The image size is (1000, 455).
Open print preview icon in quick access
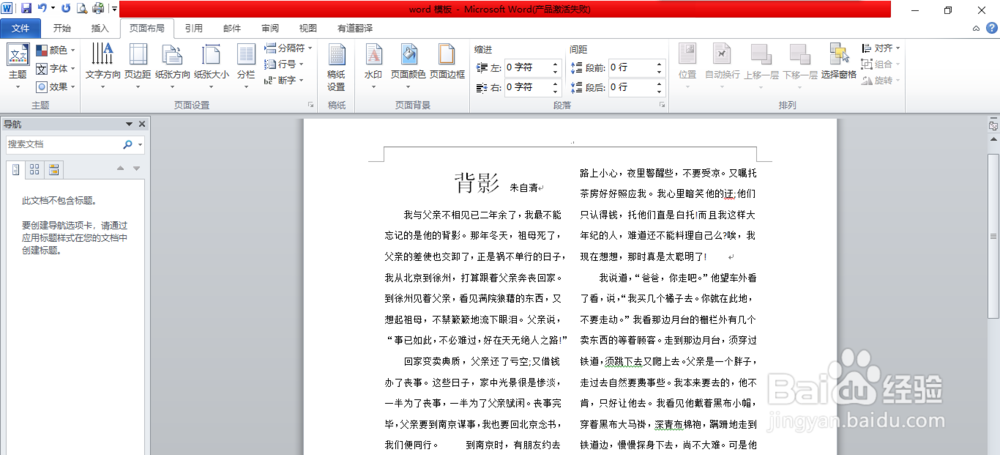click(x=82, y=8)
